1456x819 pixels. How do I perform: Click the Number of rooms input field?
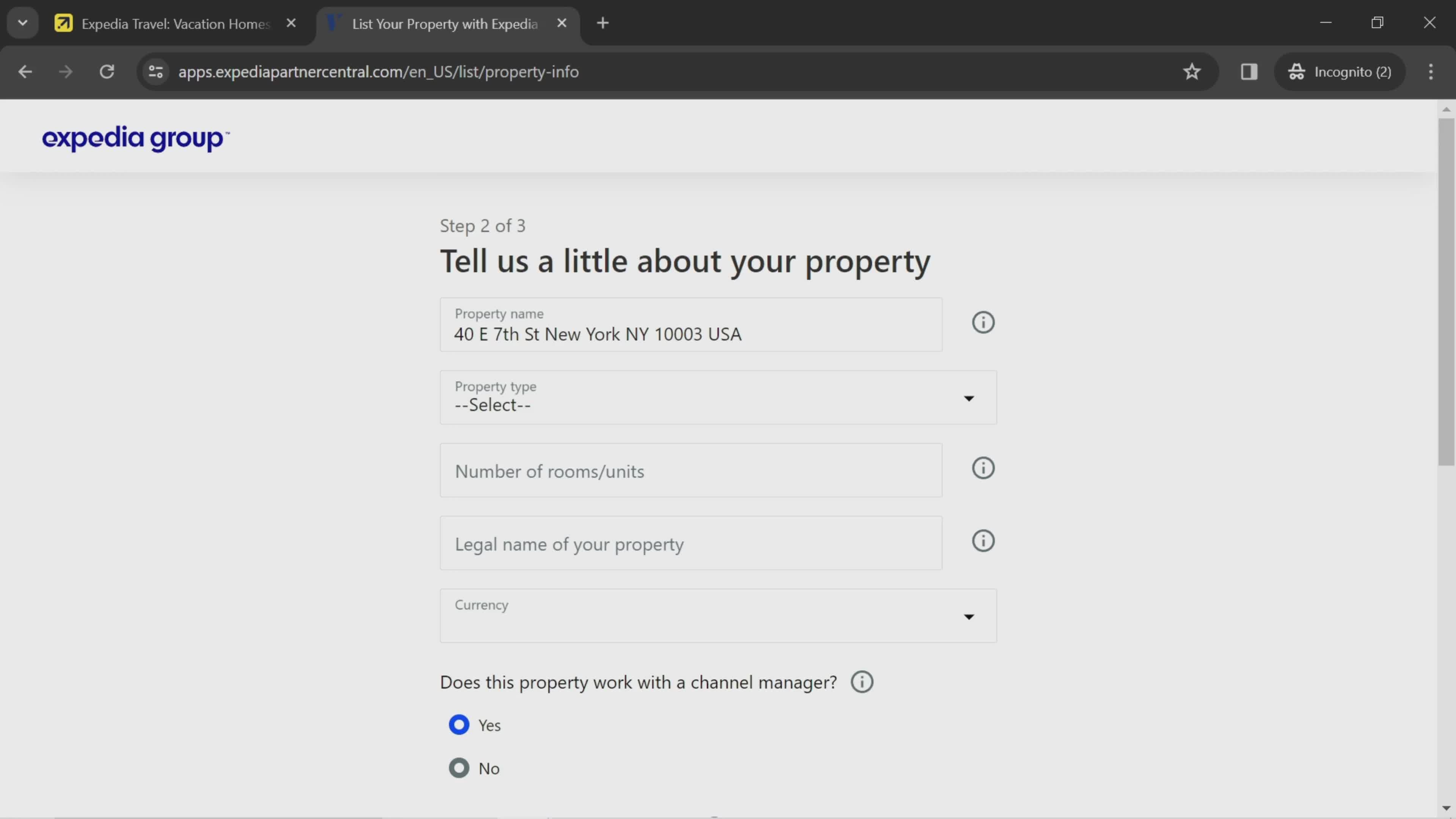pos(691,470)
